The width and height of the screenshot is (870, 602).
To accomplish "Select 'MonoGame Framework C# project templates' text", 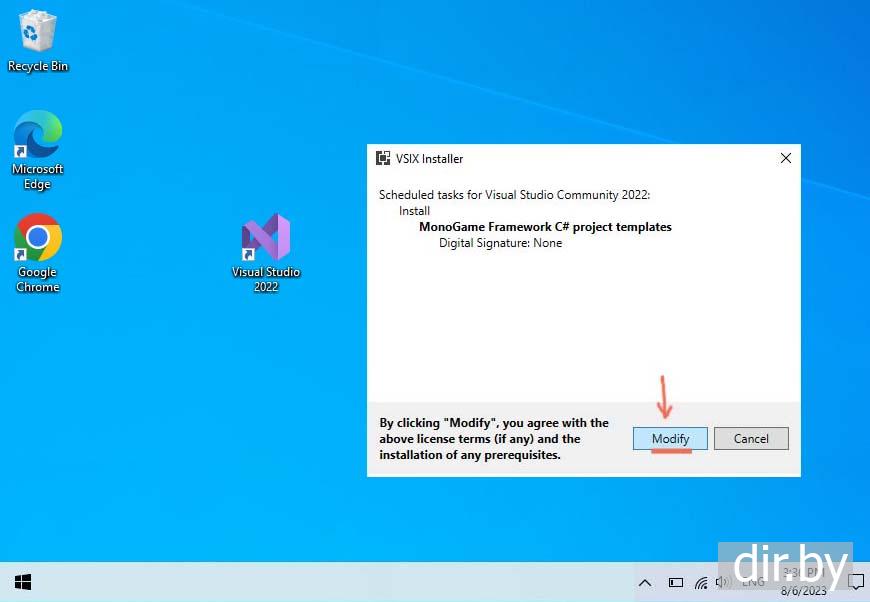I will coord(545,227).
